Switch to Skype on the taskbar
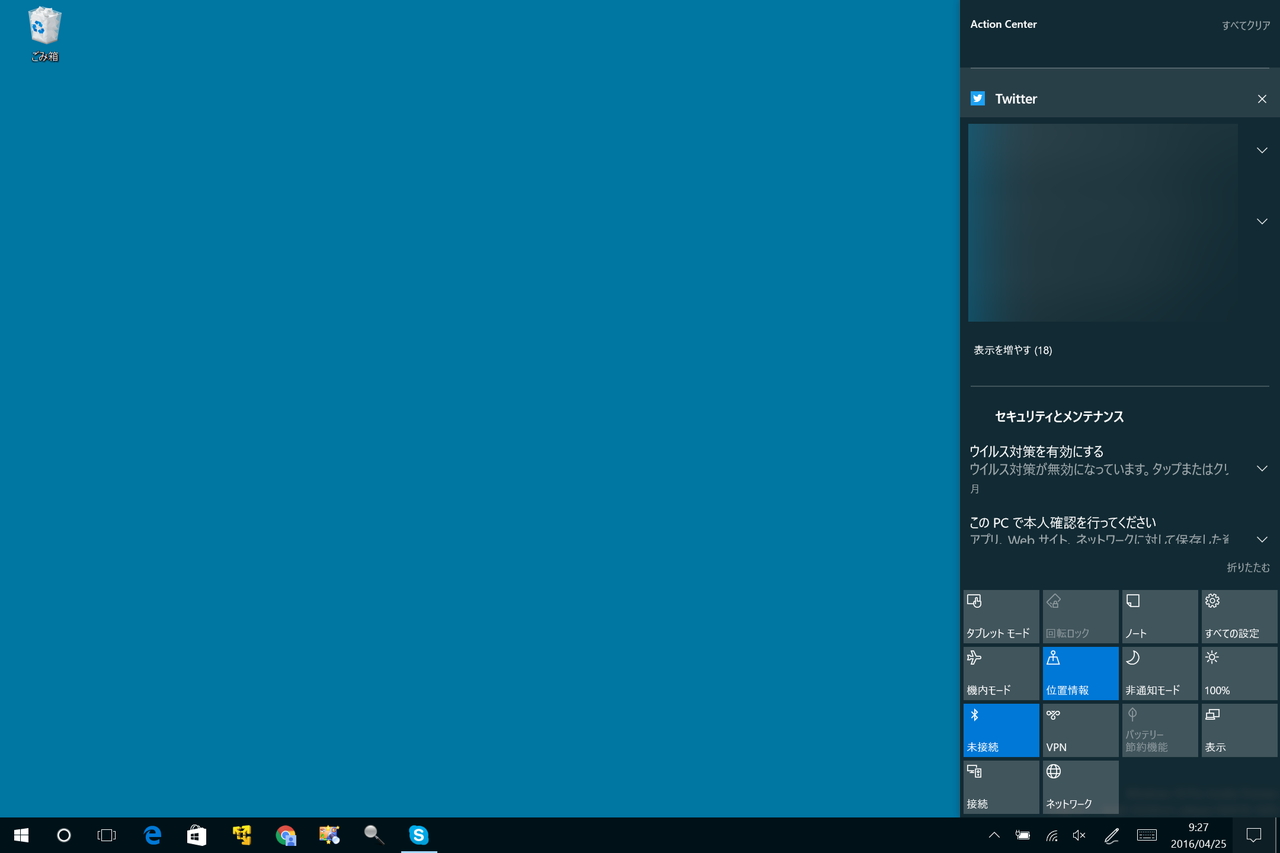This screenshot has height=853, width=1280. tap(419, 835)
